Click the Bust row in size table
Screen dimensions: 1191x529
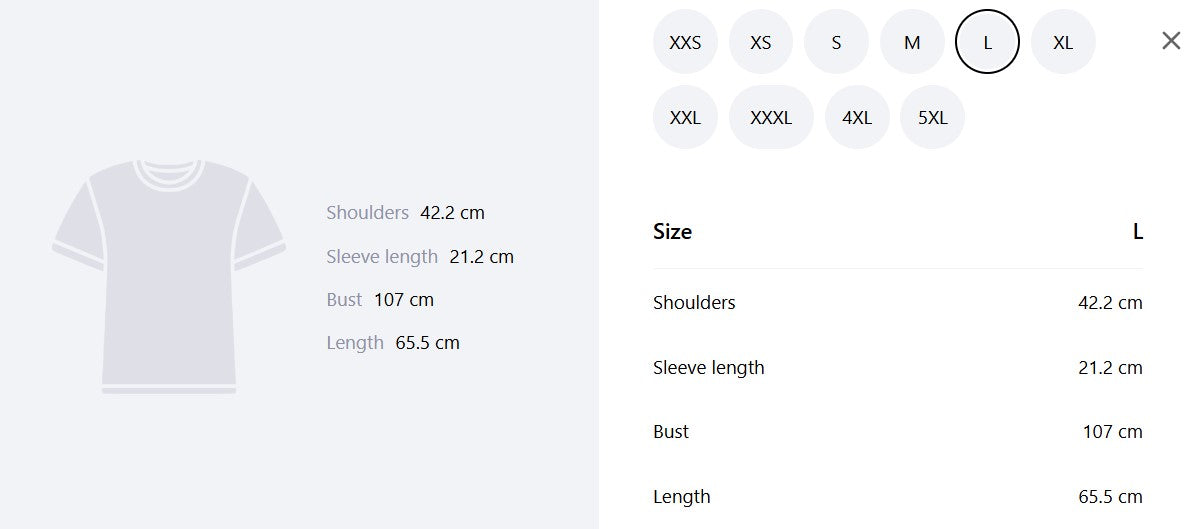click(x=898, y=432)
